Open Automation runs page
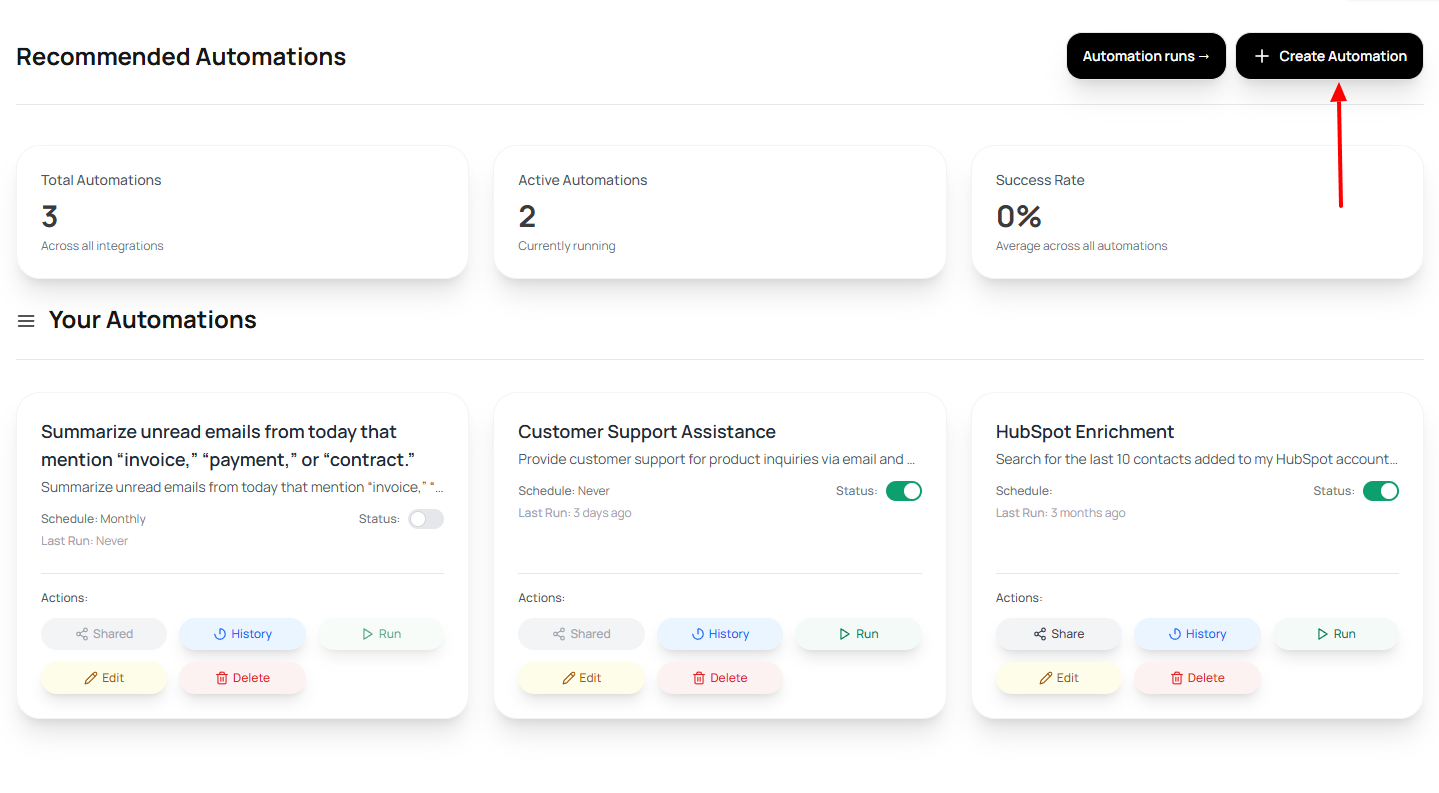 click(x=1146, y=56)
